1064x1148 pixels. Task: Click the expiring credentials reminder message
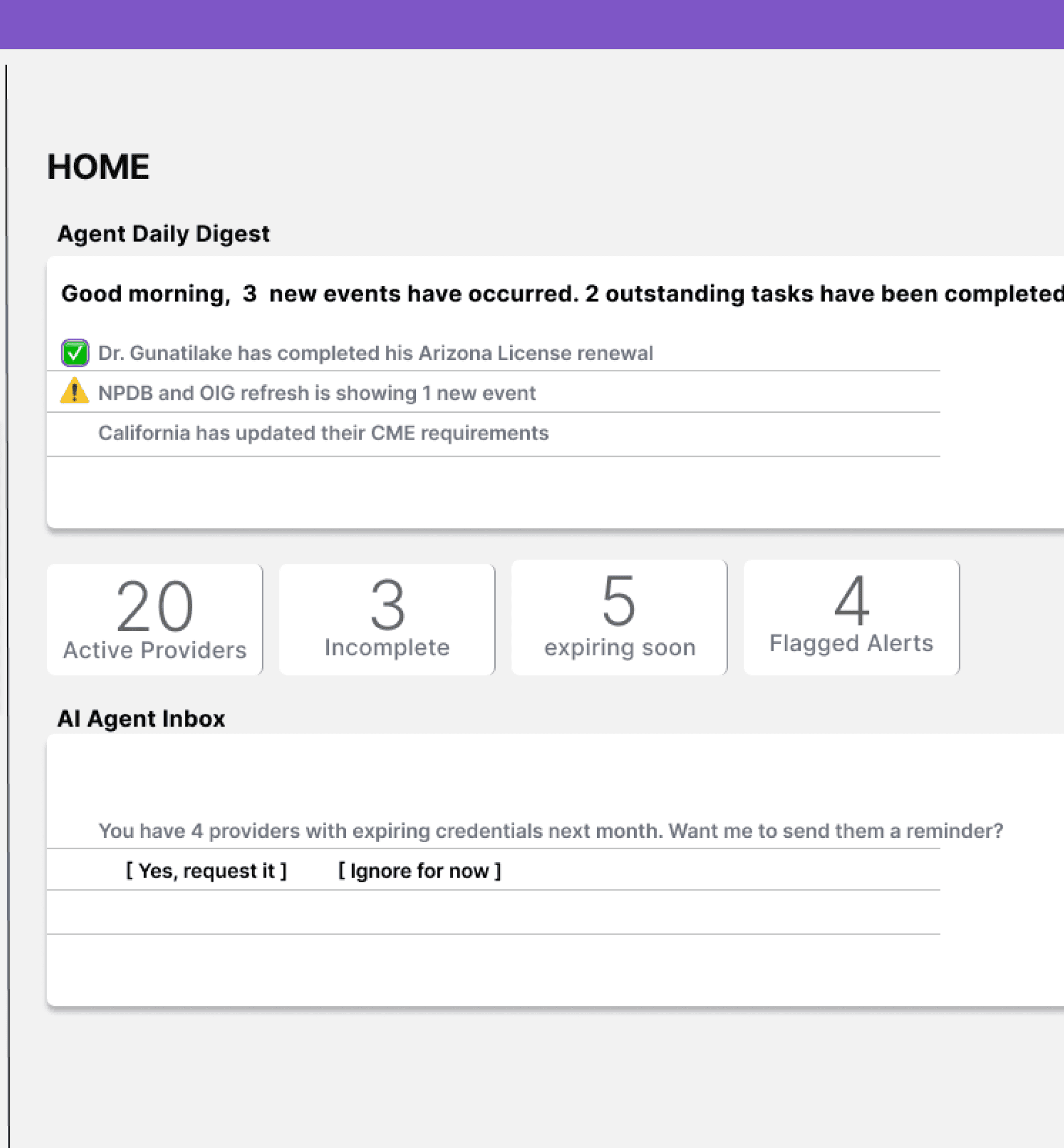click(x=550, y=831)
